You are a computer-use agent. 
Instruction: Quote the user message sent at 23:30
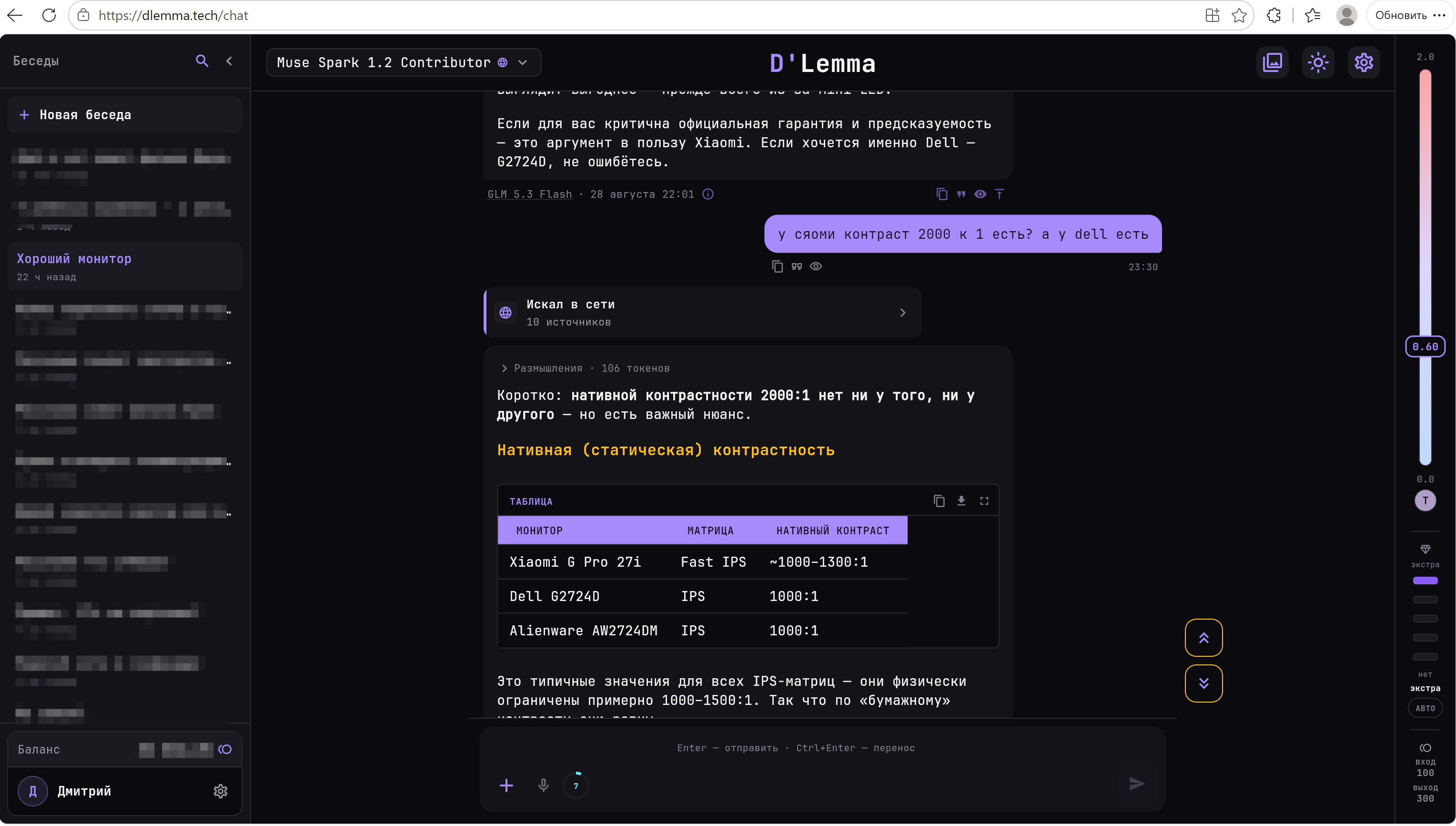[797, 266]
